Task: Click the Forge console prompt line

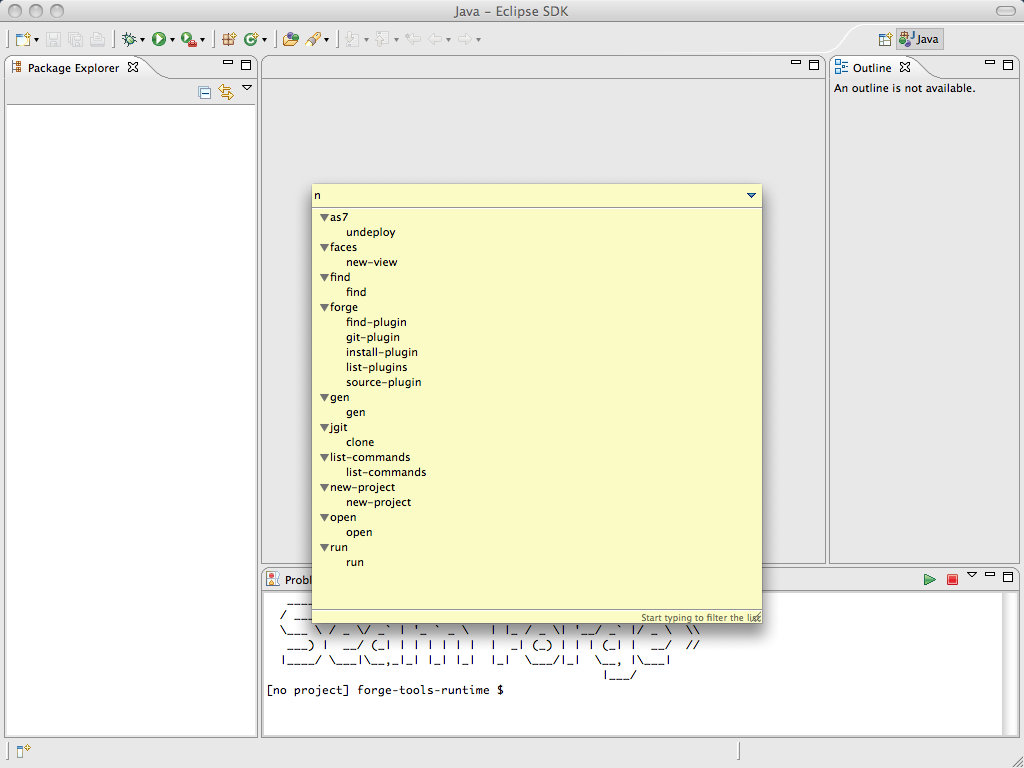Action: tap(385, 690)
